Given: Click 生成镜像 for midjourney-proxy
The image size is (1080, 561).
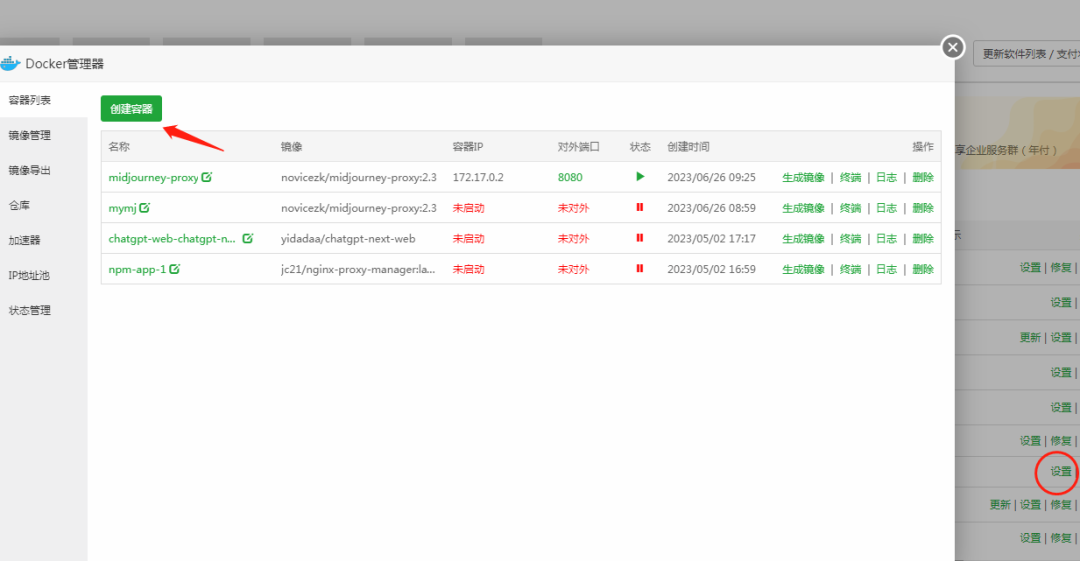Looking at the screenshot, I should (803, 177).
